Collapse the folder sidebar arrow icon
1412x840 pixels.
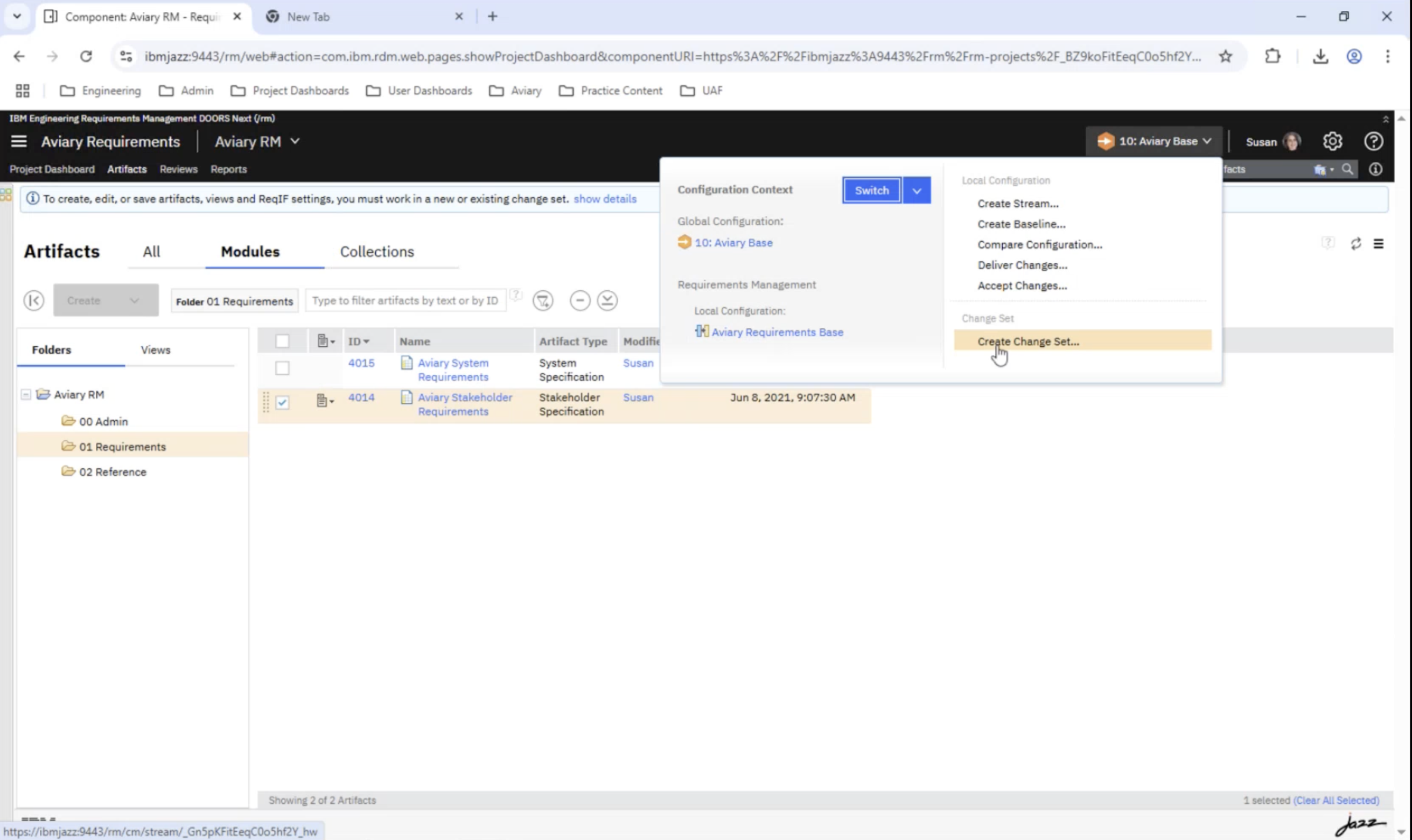click(x=34, y=300)
